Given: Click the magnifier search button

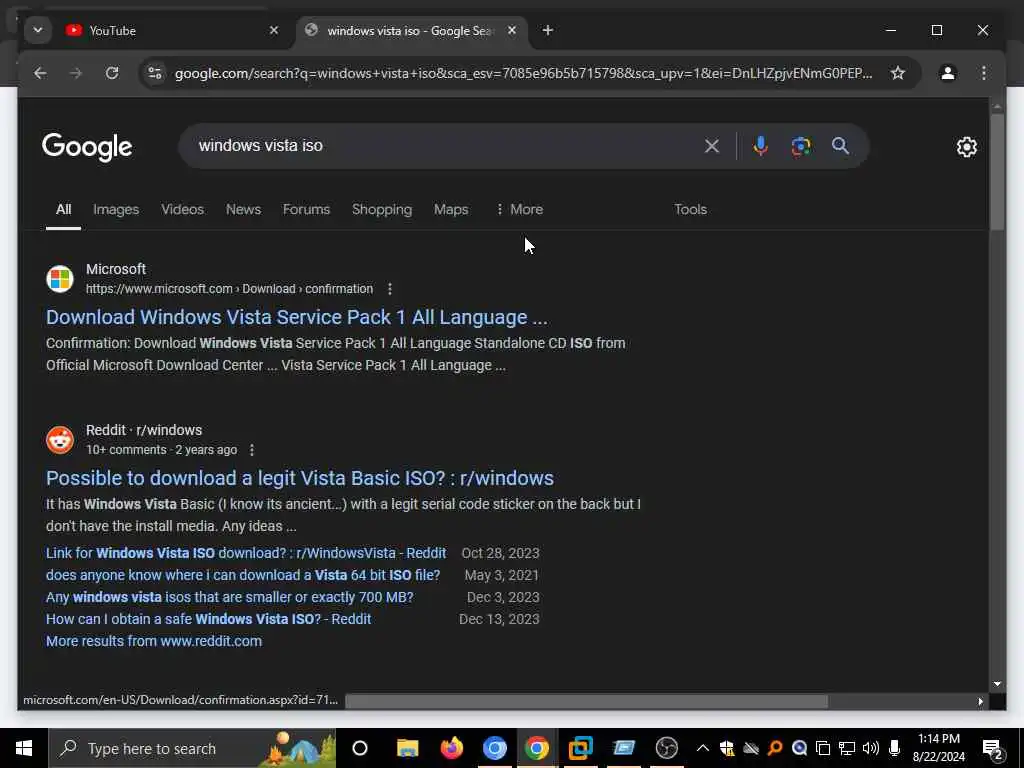Looking at the screenshot, I should (840, 146).
